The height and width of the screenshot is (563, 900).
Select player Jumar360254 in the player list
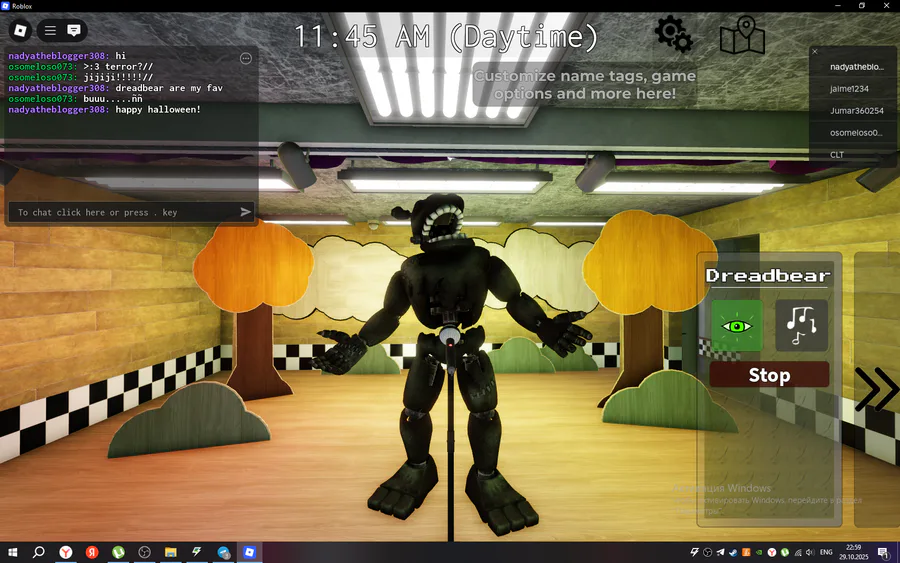(x=856, y=111)
